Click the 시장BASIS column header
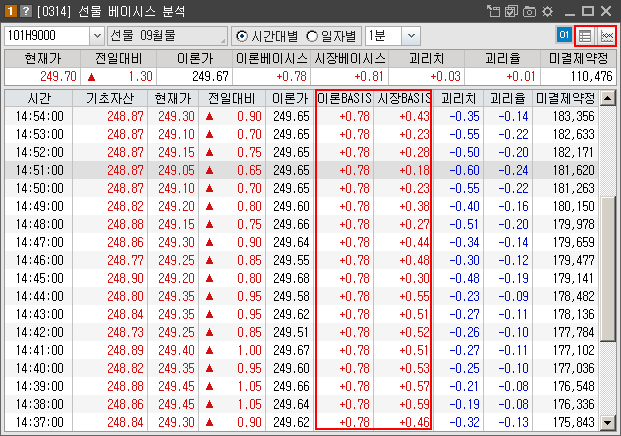This screenshot has height=436, width=621. click(403, 99)
